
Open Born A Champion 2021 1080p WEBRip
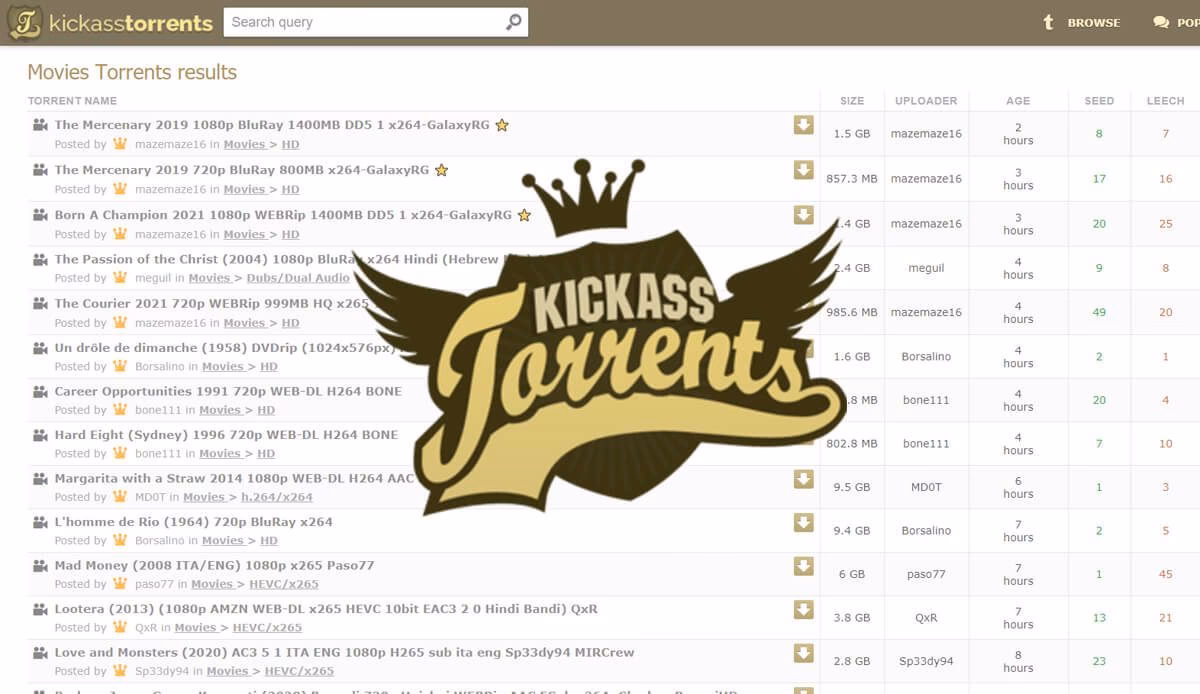click(283, 215)
